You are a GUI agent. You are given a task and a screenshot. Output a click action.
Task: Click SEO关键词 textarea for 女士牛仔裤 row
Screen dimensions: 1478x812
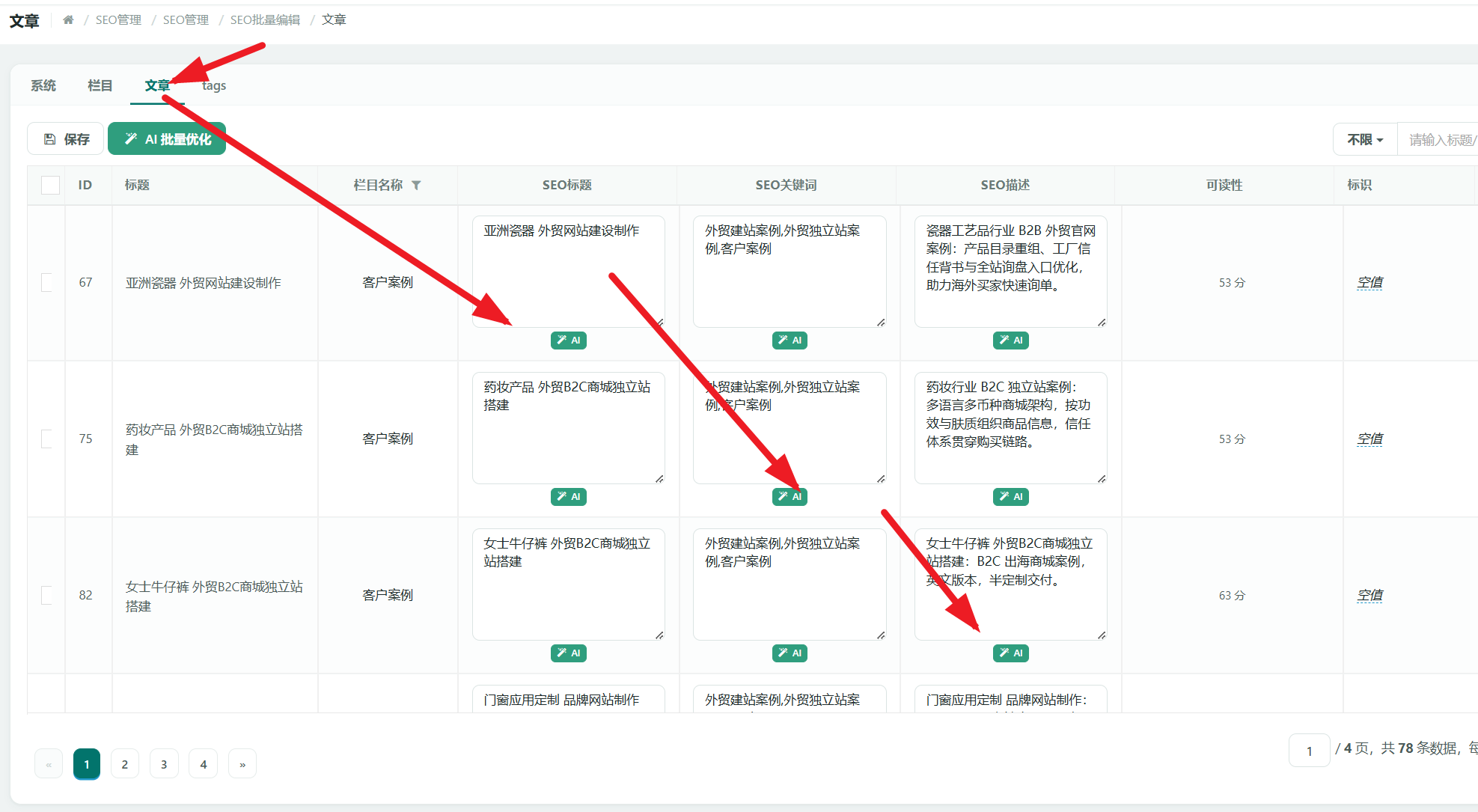[x=790, y=584]
